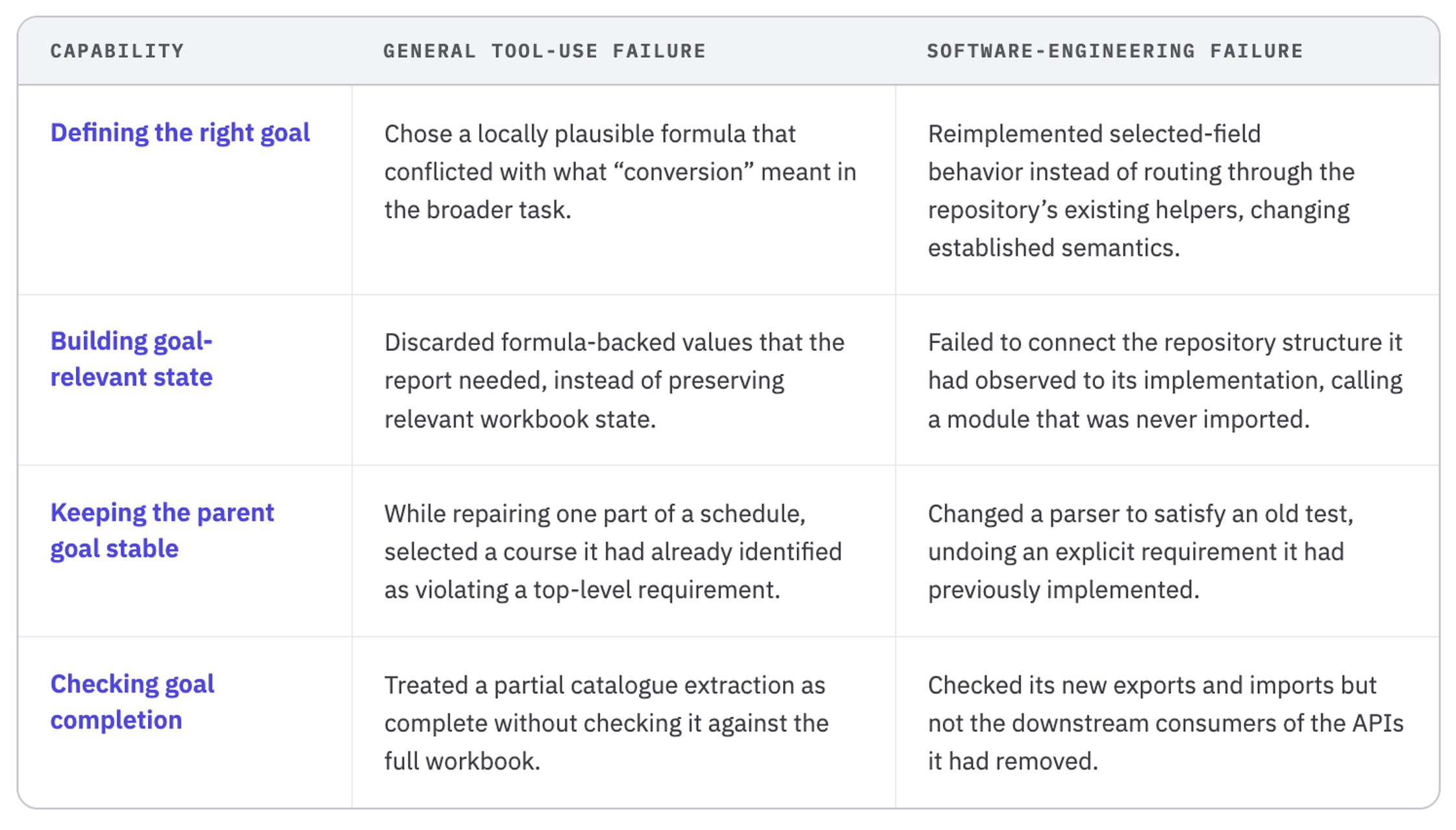Open the 'Checking goal completion' link
Image resolution: width=1456 pixels, height=830 pixels.
click(132, 702)
